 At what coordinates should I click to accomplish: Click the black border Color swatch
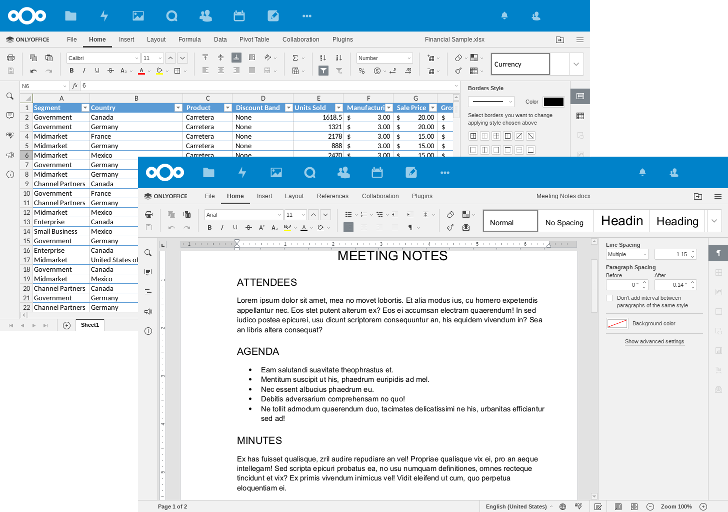click(553, 101)
